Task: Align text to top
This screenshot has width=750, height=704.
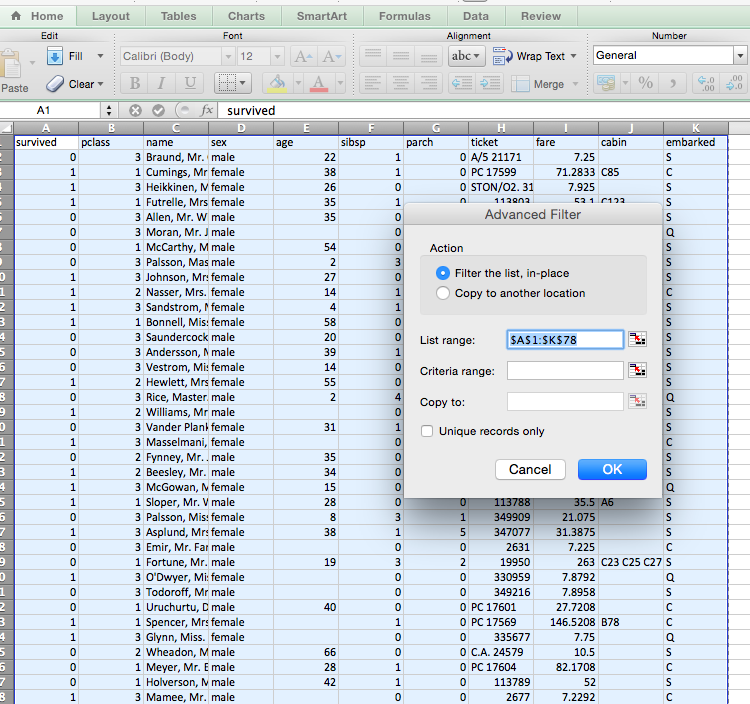Action: pos(373,56)
